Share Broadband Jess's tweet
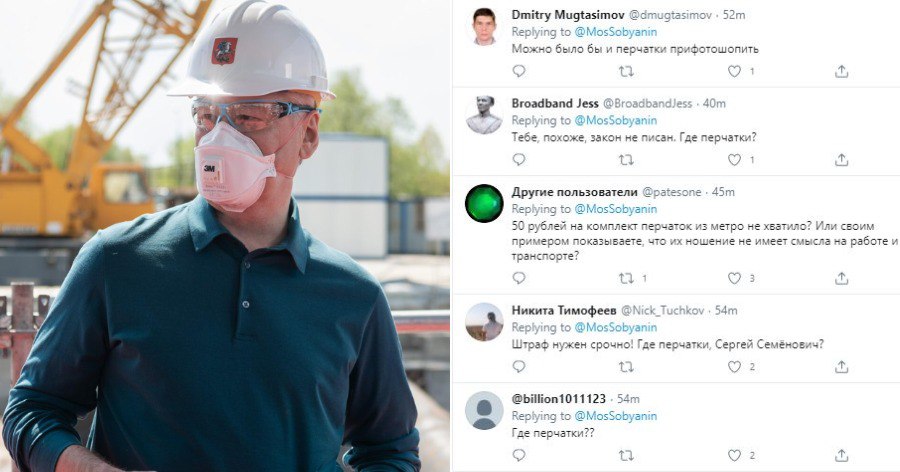This screenshot has width=900, height=472. pyautogui.click(x=841, y=160)
